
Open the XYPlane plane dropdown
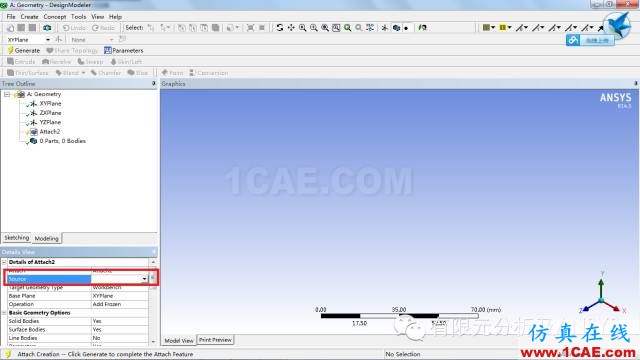tap(48, 40)
